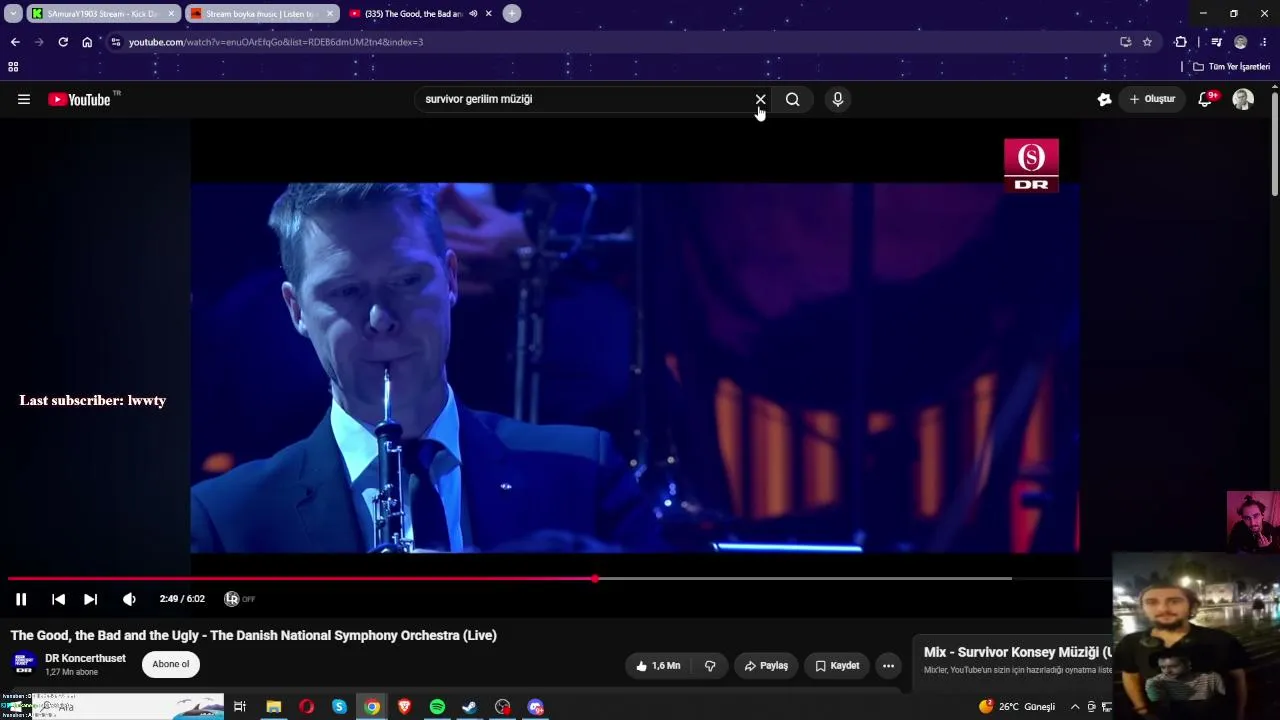Image resolution: width=1280 pixels, height=720 pixels.
Task: Click the magnifier search button
Action: (792, 99)
